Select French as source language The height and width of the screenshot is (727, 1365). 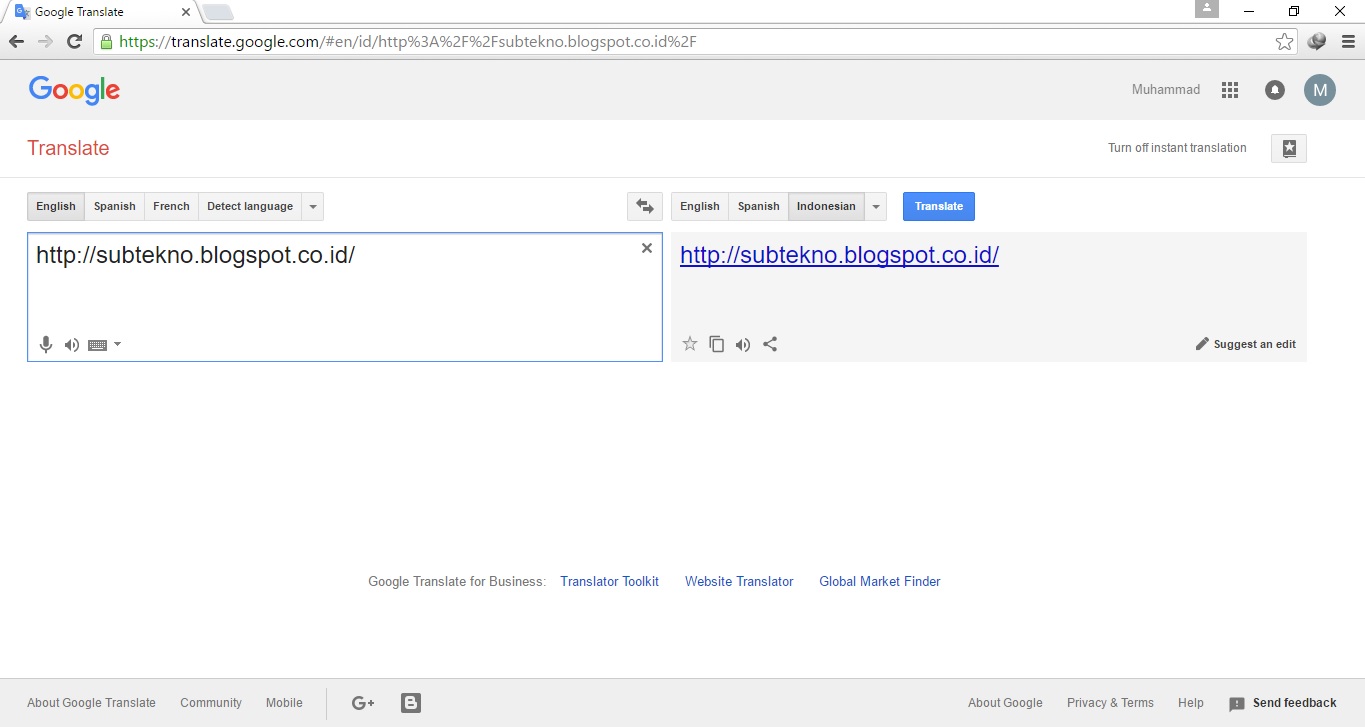pyautogui.click(x=171, y=206)
